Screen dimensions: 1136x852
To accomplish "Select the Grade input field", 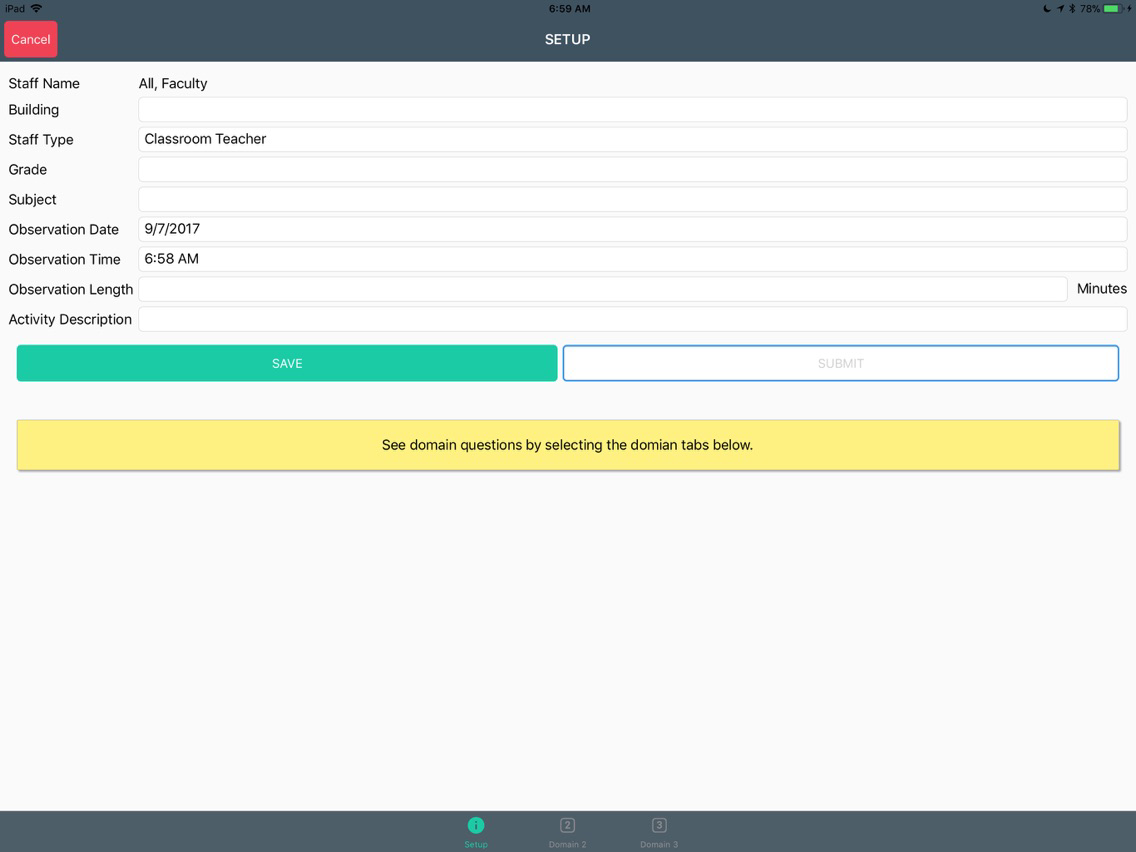I will pyautogui.click(x=632, y=170).
